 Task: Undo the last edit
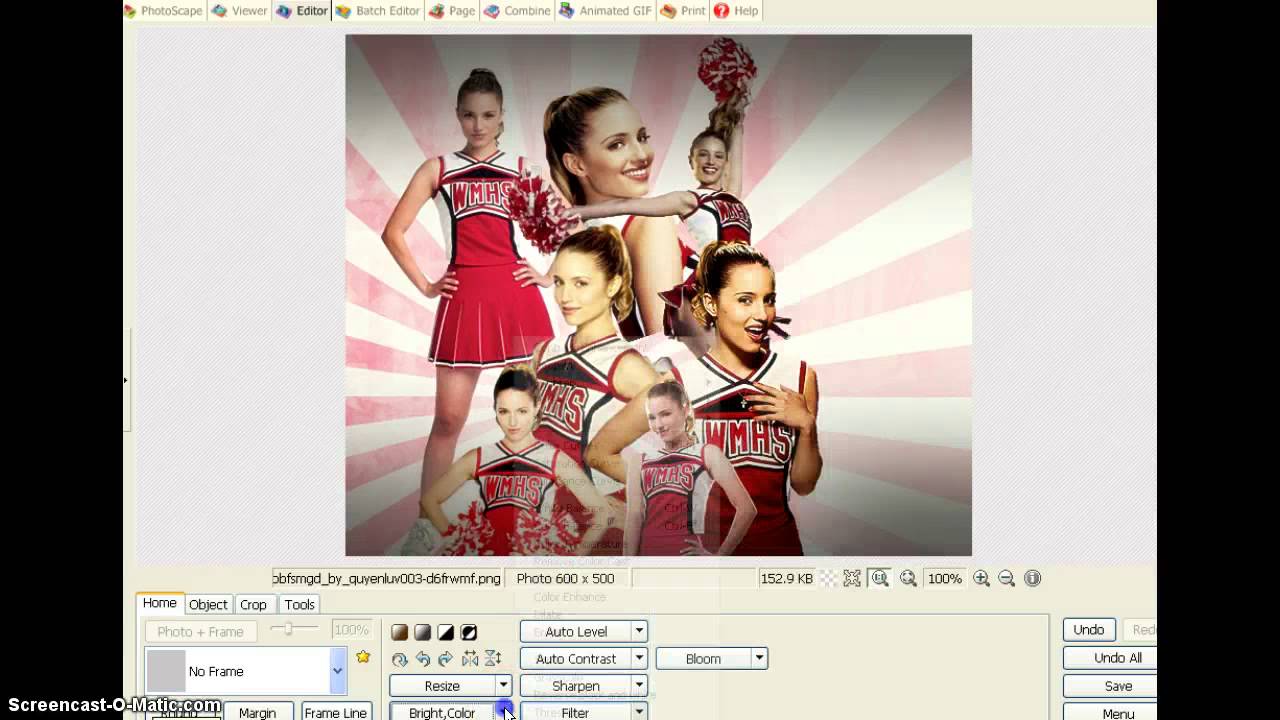pyautogui.click(x=1089, y=630)
